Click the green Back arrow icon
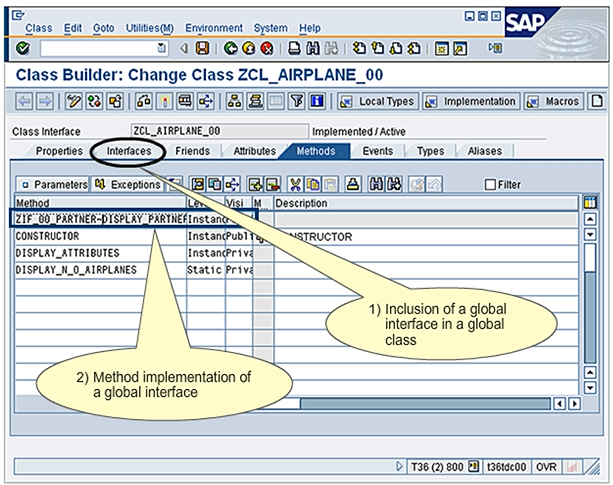The image size is (613, 485). point(231,48)
